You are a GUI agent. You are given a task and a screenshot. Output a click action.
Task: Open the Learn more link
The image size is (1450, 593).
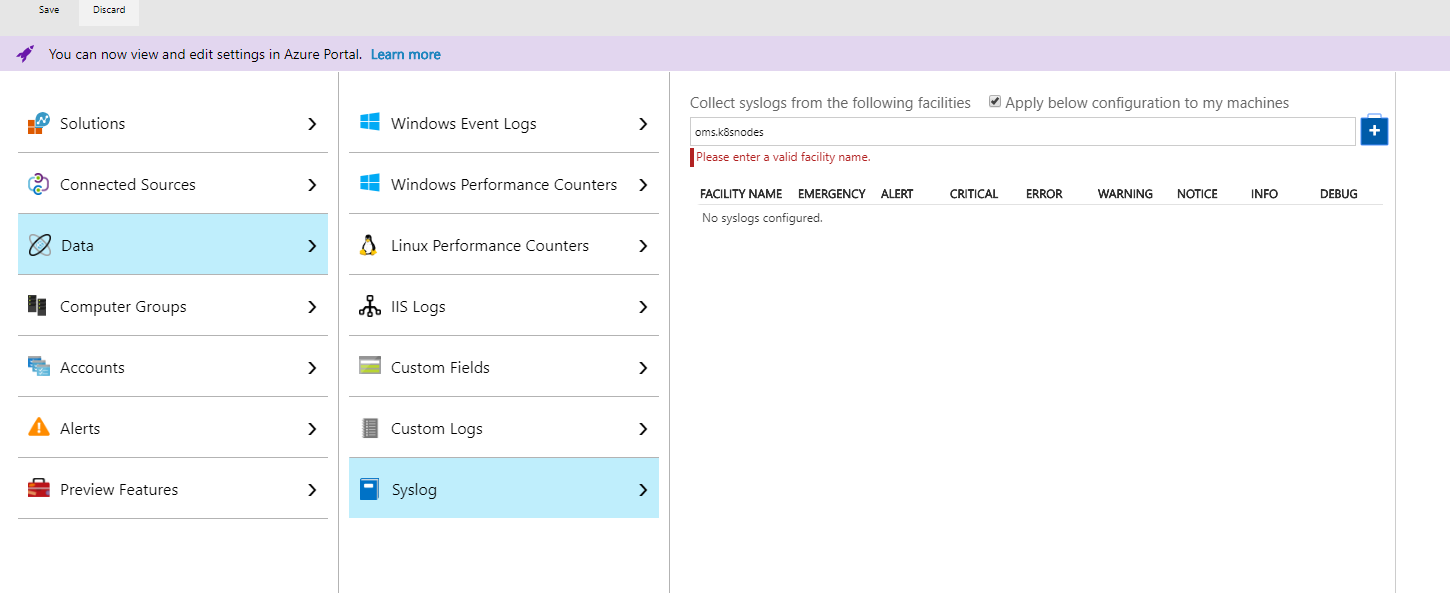coord(405,54)
